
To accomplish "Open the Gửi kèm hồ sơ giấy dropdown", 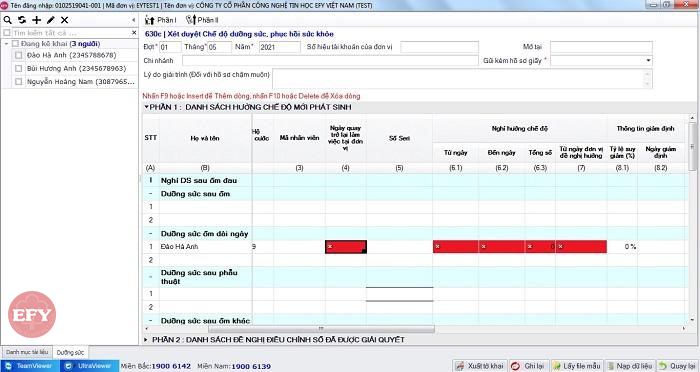I will [x=648, y=61].
